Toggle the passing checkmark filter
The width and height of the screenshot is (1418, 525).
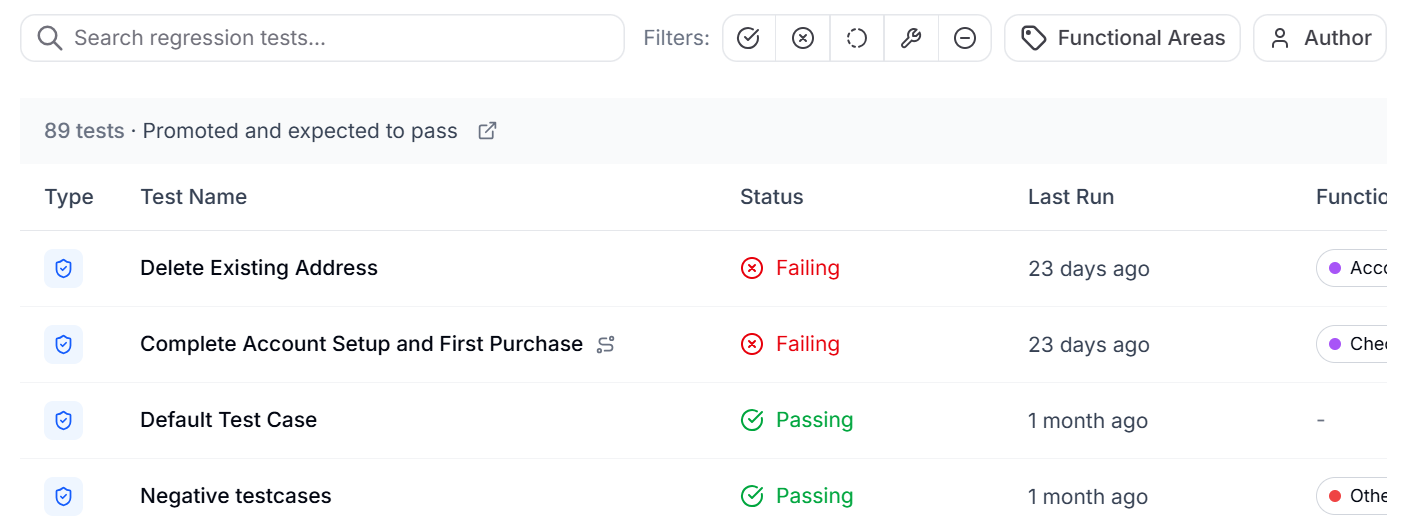749,38
